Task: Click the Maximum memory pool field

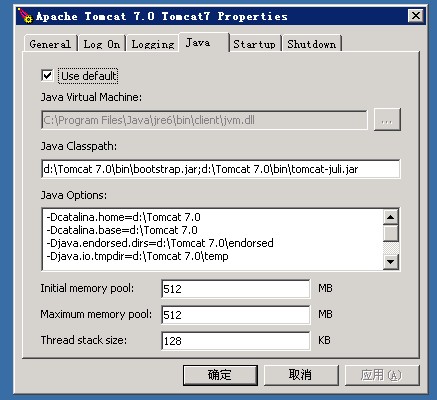Action: (x=236, y=315)
